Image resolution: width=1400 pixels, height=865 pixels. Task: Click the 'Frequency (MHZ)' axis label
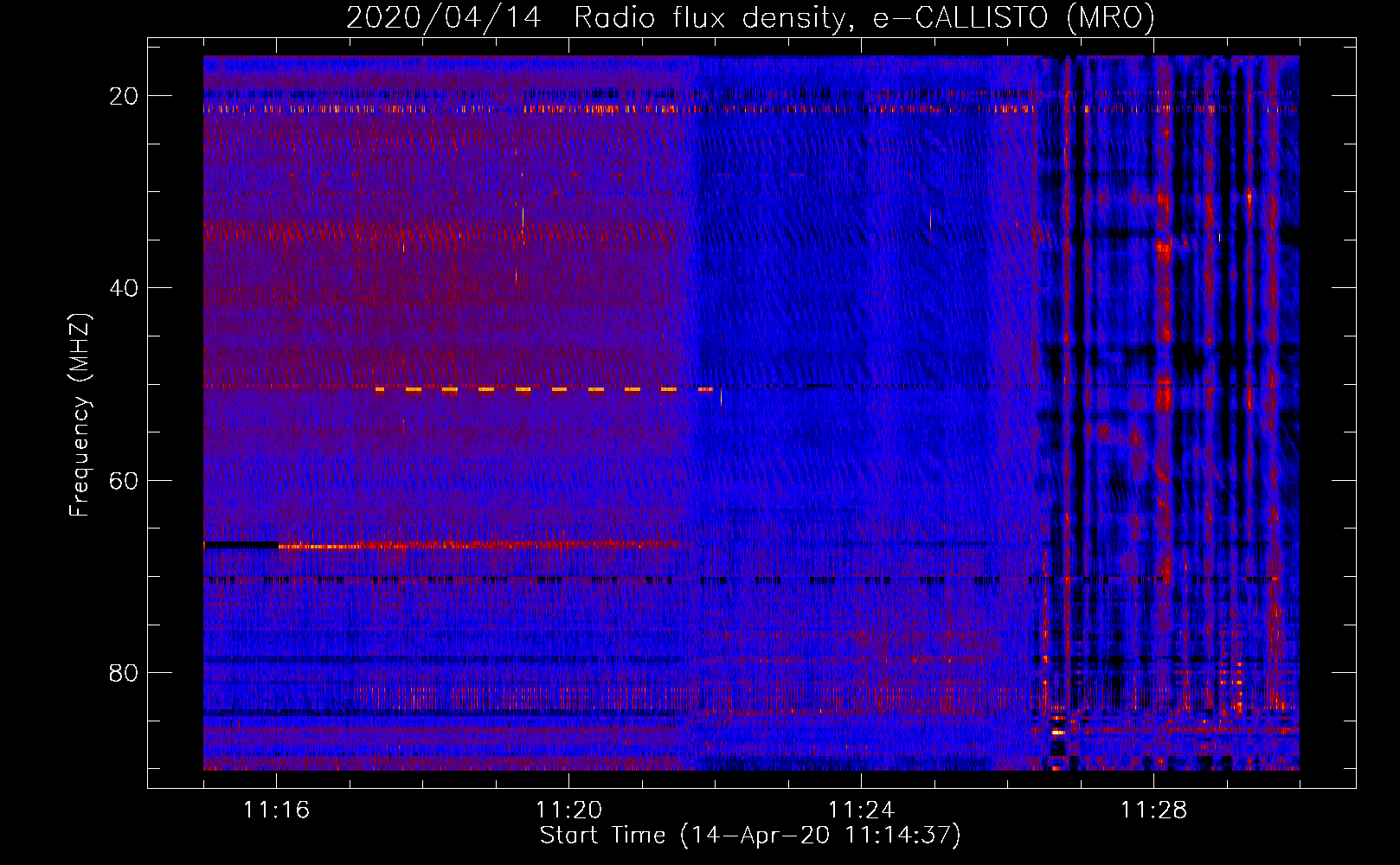coord(80,415)
